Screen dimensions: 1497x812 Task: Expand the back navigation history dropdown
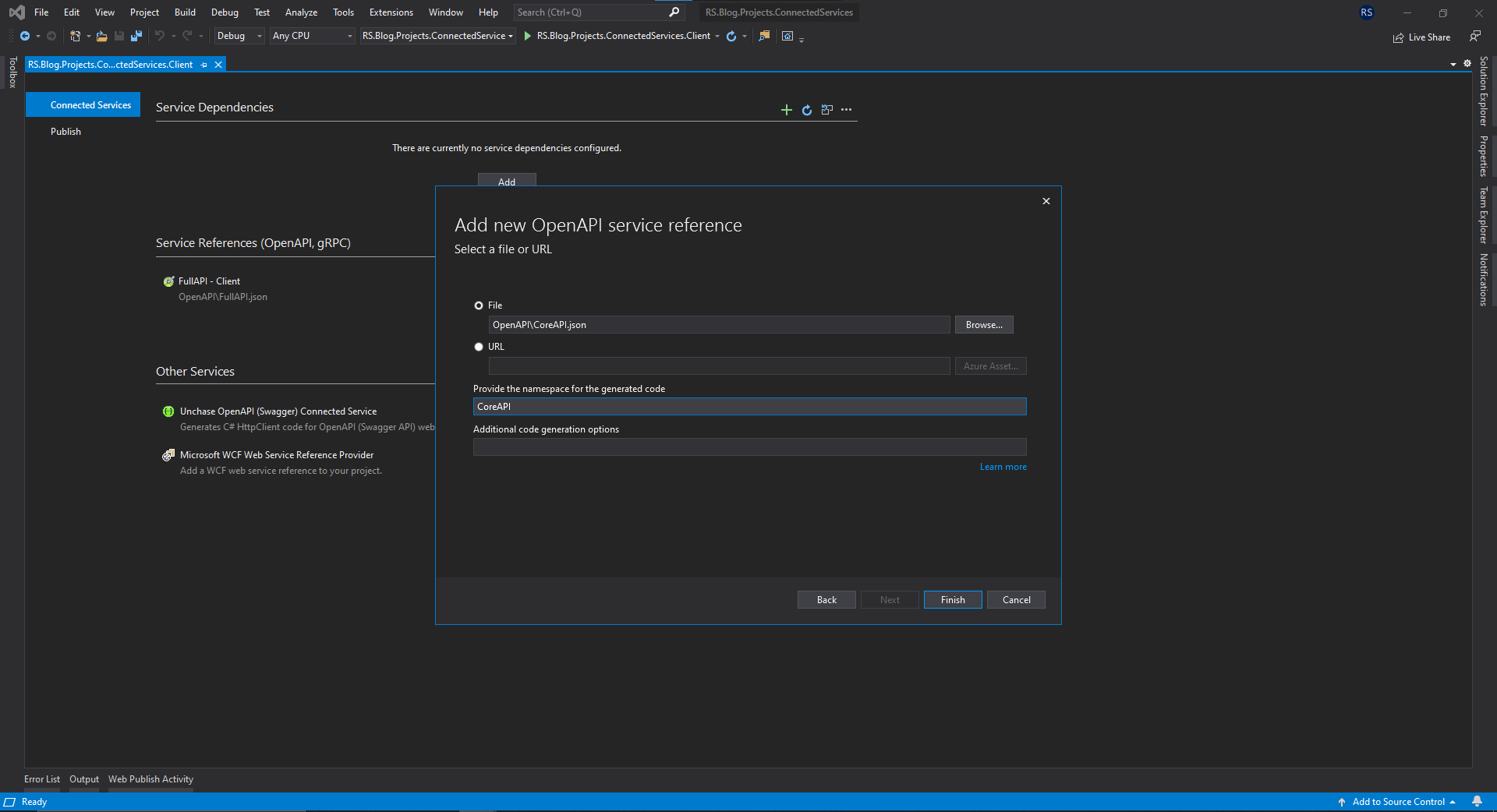[x=37, y=36]
